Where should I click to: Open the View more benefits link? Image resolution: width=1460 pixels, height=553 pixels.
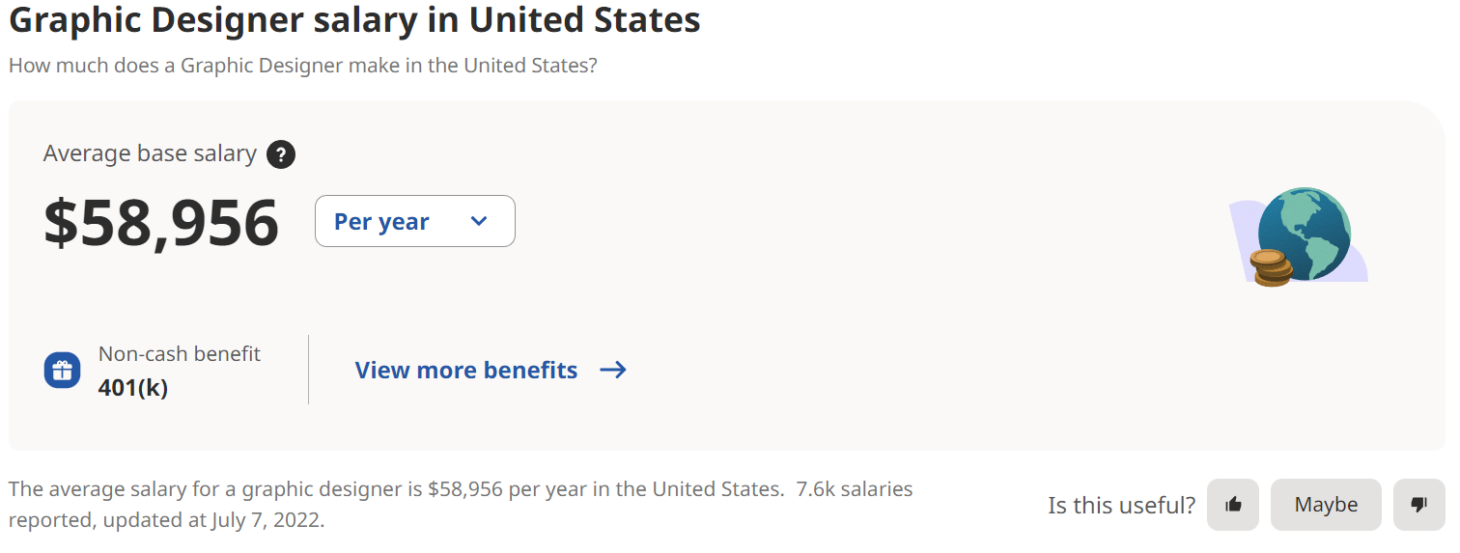click(466, 370)
